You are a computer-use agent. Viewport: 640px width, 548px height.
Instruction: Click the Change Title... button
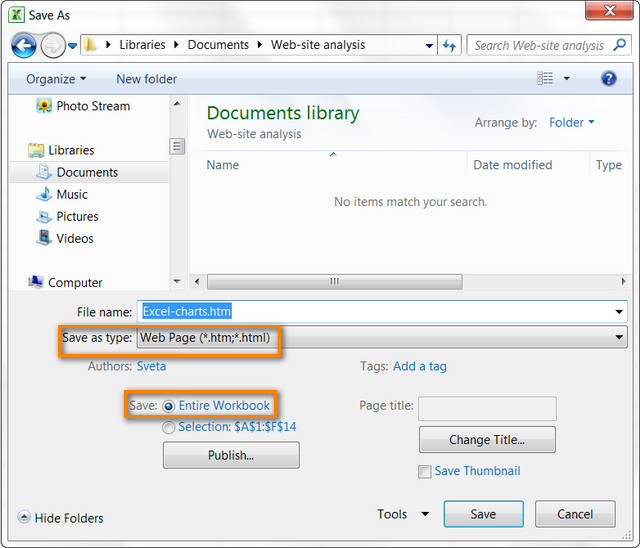[486, 440]
